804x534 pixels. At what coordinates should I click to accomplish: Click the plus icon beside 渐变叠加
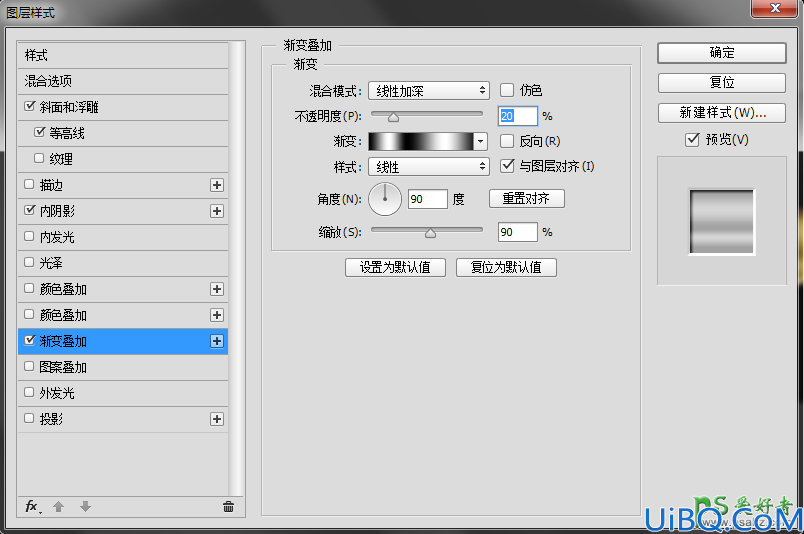217,341
